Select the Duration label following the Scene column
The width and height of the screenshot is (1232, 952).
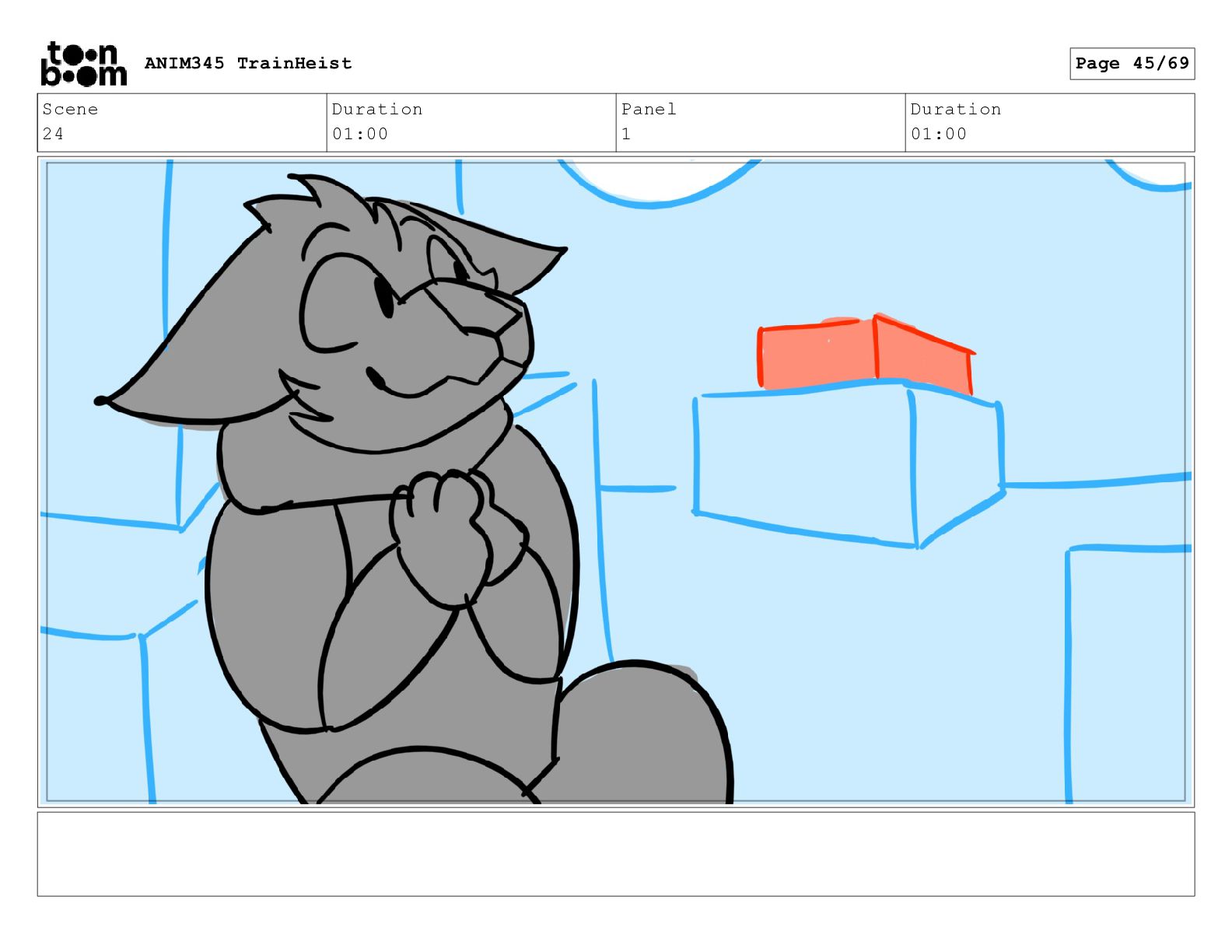pyautogui.click(x=377, y=109)
